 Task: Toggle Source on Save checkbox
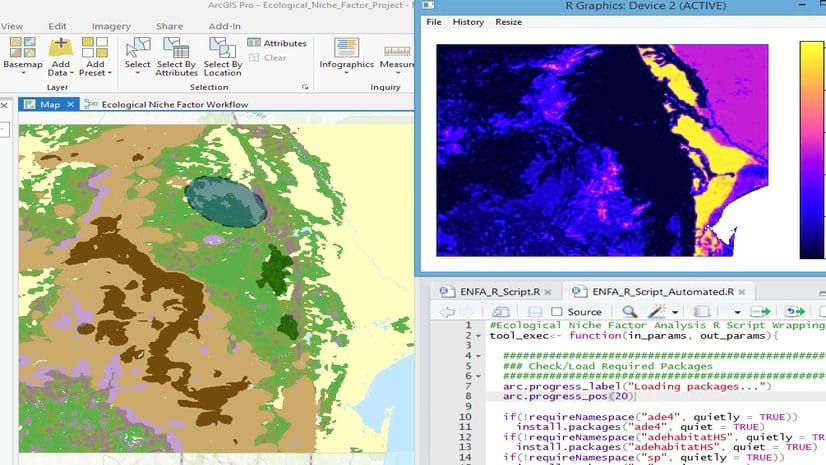click(557, 312)
